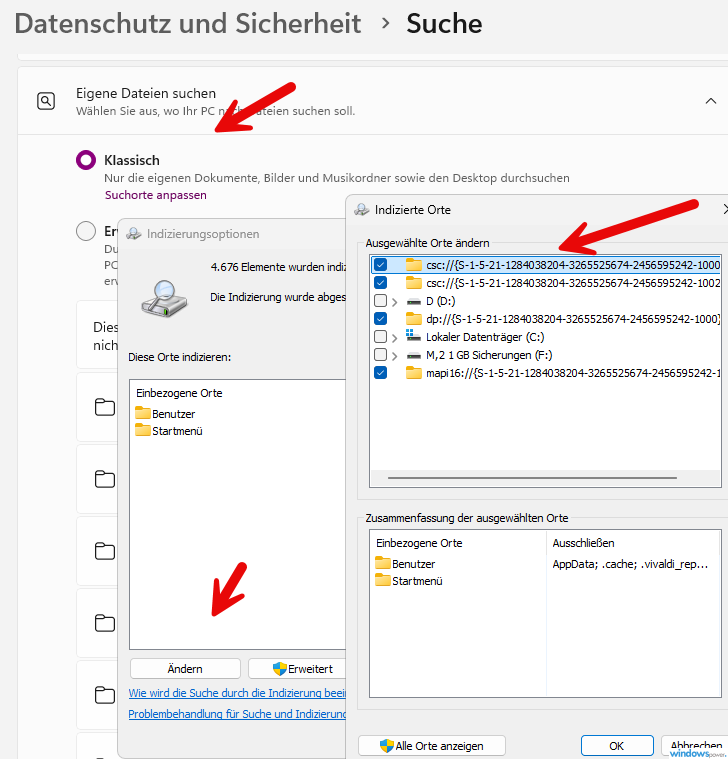Confirm with the OK button

[617, 745]
